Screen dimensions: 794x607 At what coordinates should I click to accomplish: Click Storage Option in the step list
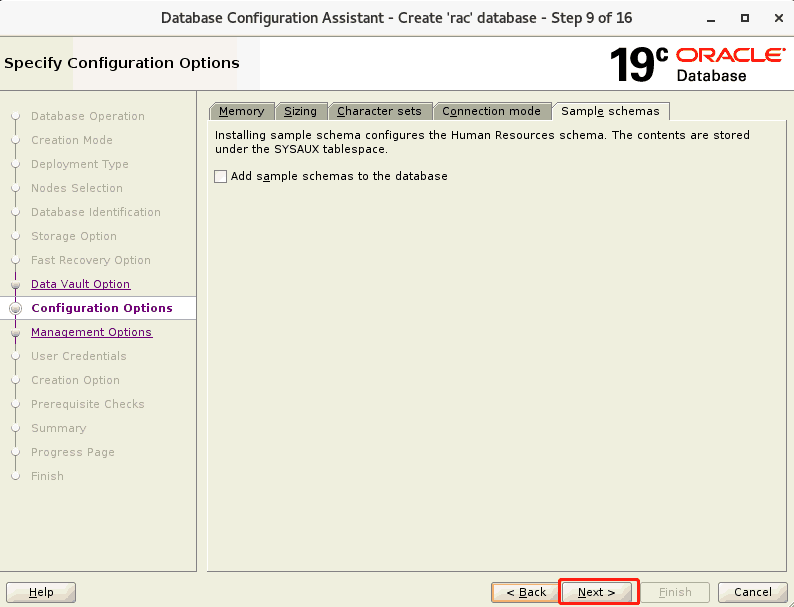click(x=74, y=236)
